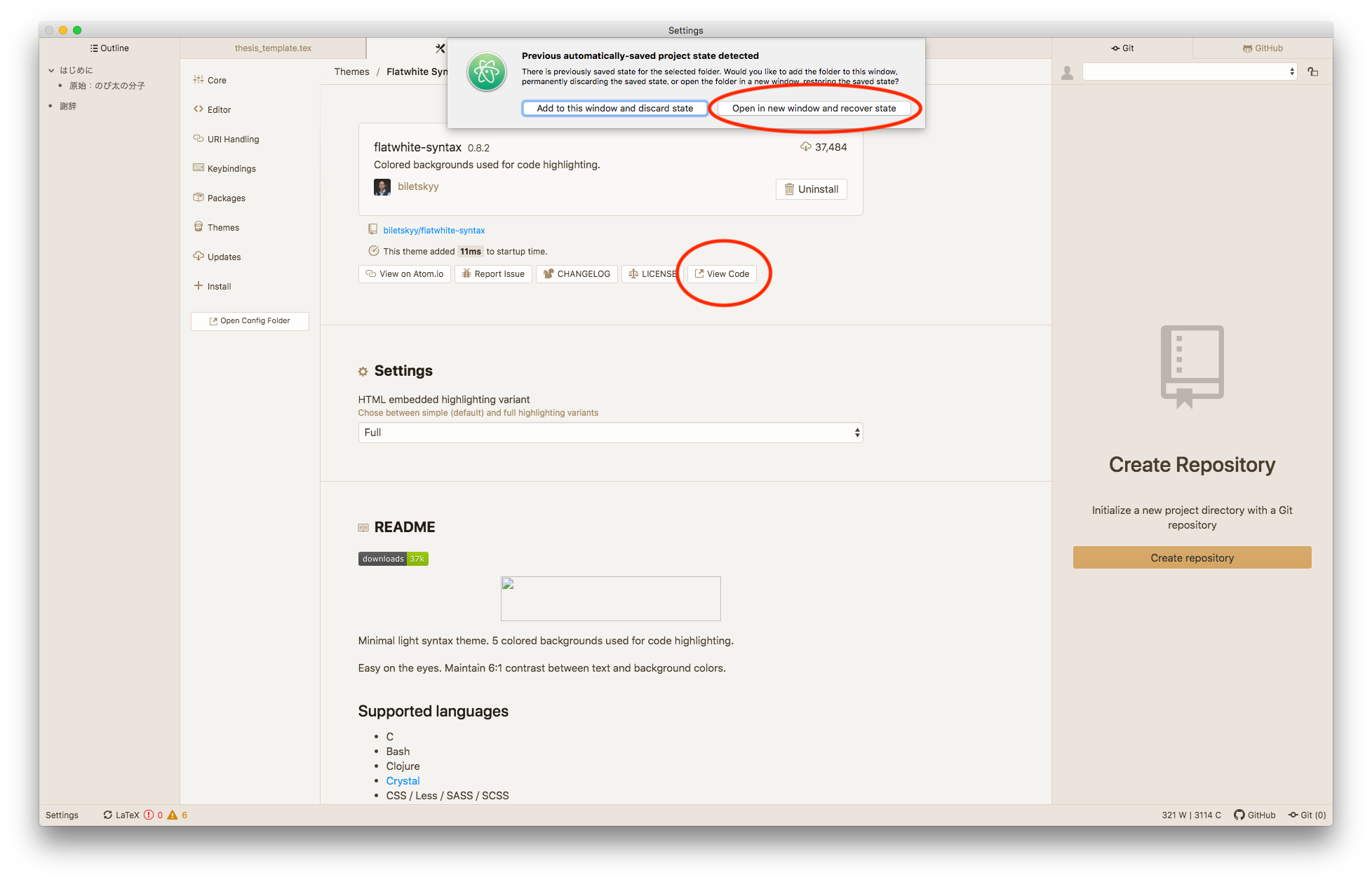Click the Updates icon in sidebar

click(198, 257)
